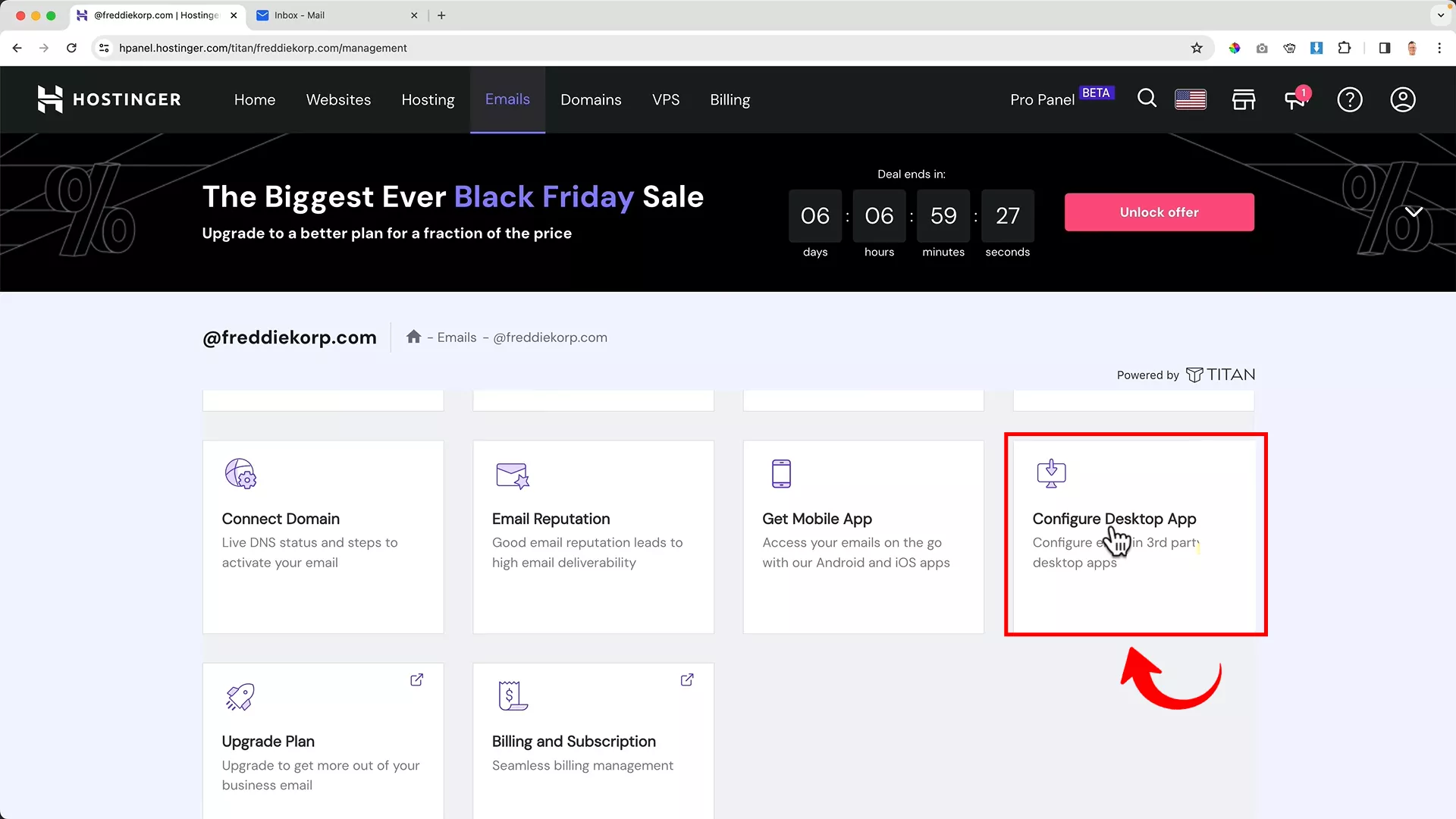1456x819 pixels.
Task: Open the Configure Desktop App card
Action: coord(1134,535)
